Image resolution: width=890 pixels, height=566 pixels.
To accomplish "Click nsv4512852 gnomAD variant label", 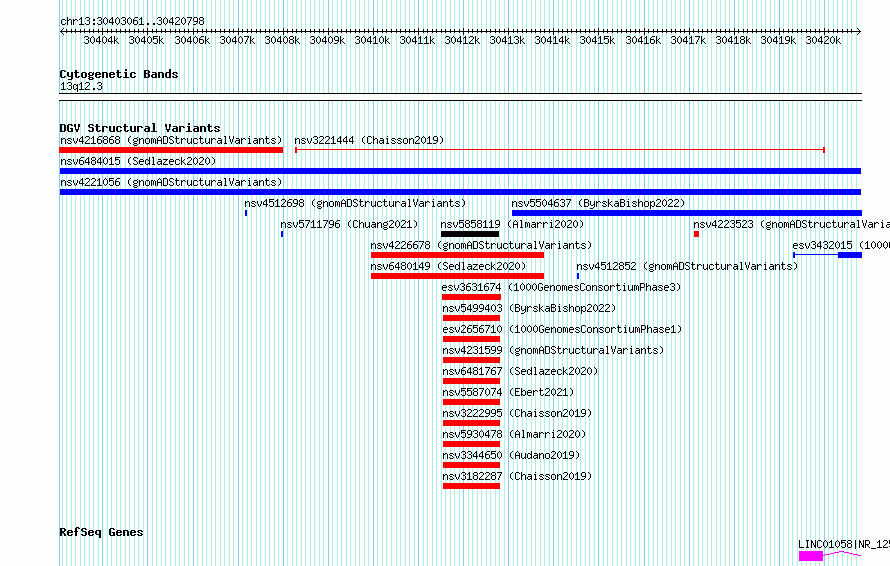I will (x=687, y=266).
